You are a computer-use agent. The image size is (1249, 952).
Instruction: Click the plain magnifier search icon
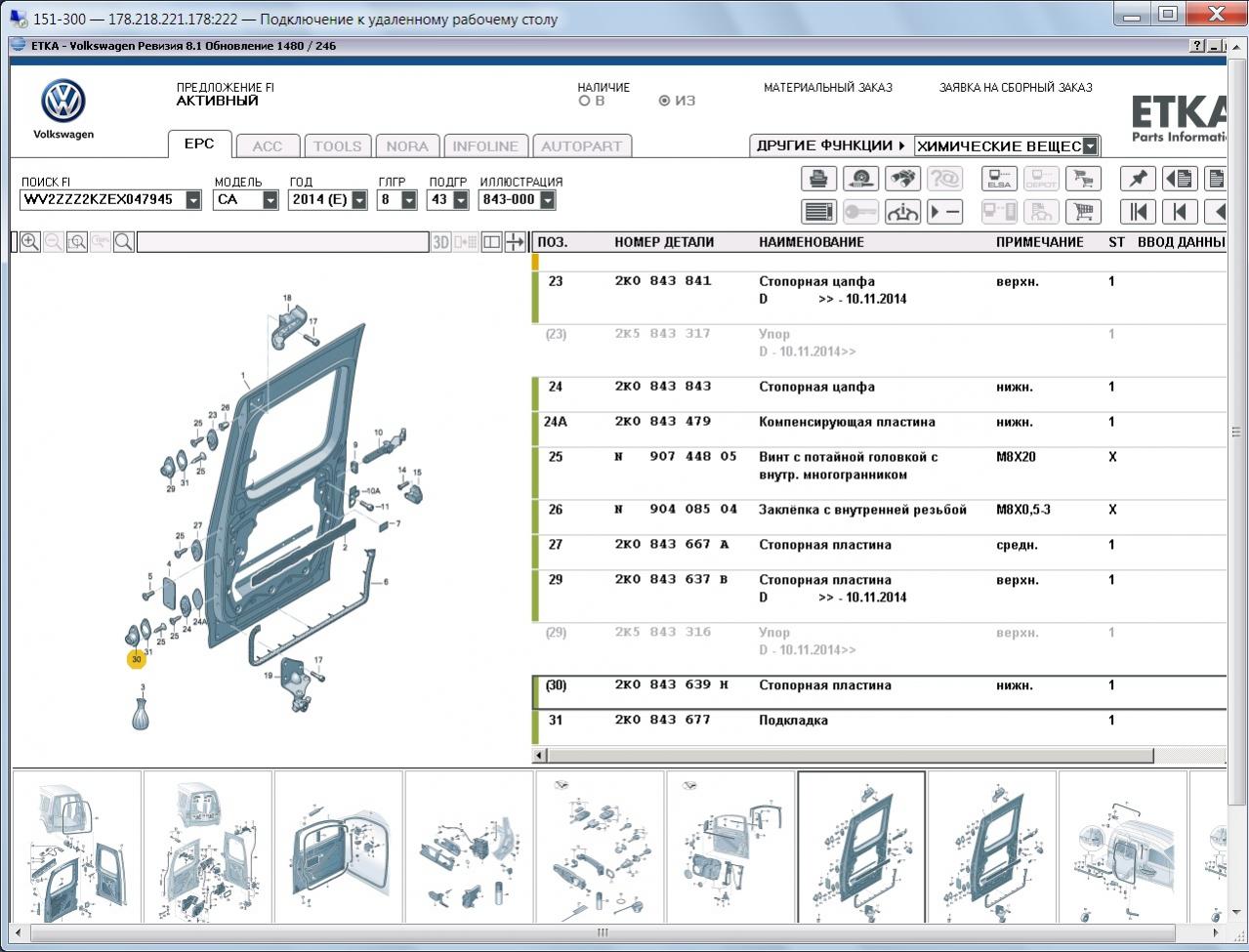pos(124,242)
